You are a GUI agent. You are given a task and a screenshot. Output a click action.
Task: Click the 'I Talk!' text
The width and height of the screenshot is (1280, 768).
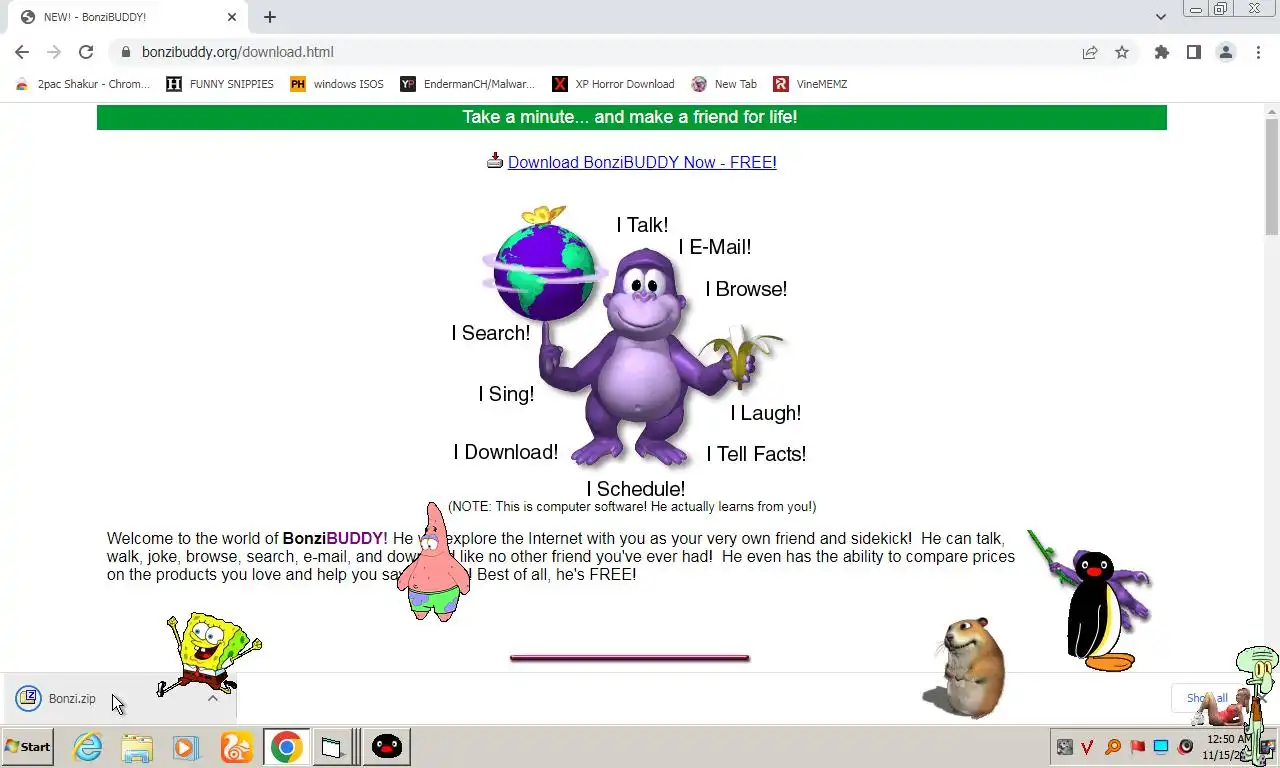[x=642, y=225]
